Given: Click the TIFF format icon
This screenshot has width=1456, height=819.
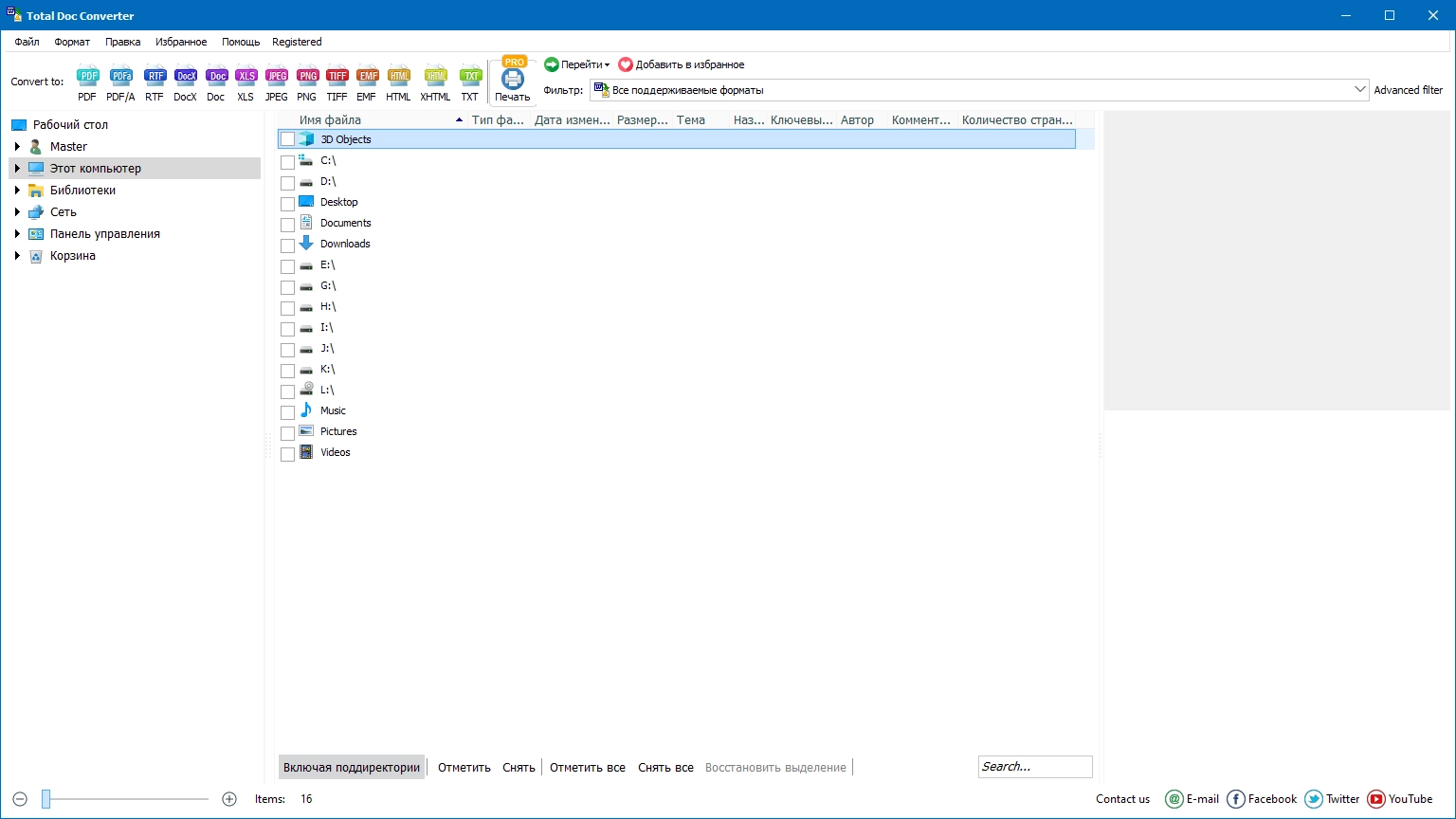Looking at the screenshot, I should pos(337,83).
